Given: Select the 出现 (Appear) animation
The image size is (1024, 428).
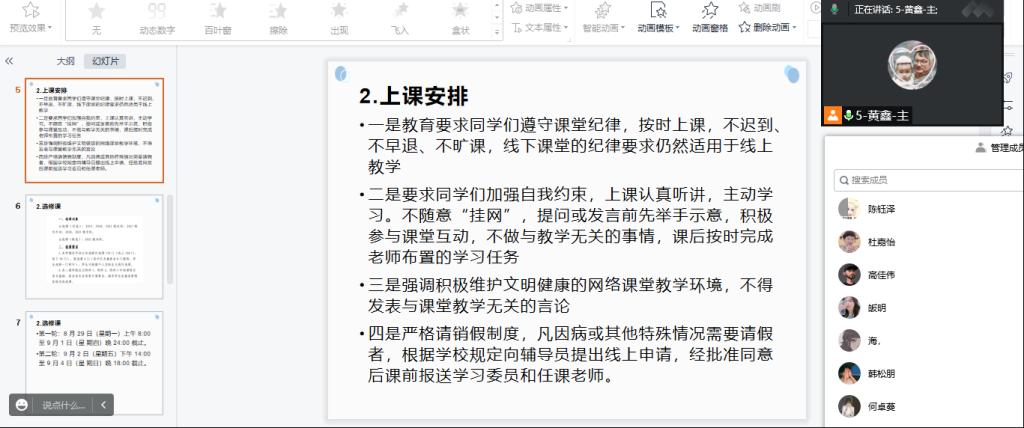Looking at the screenshot, I should point(340,16).
